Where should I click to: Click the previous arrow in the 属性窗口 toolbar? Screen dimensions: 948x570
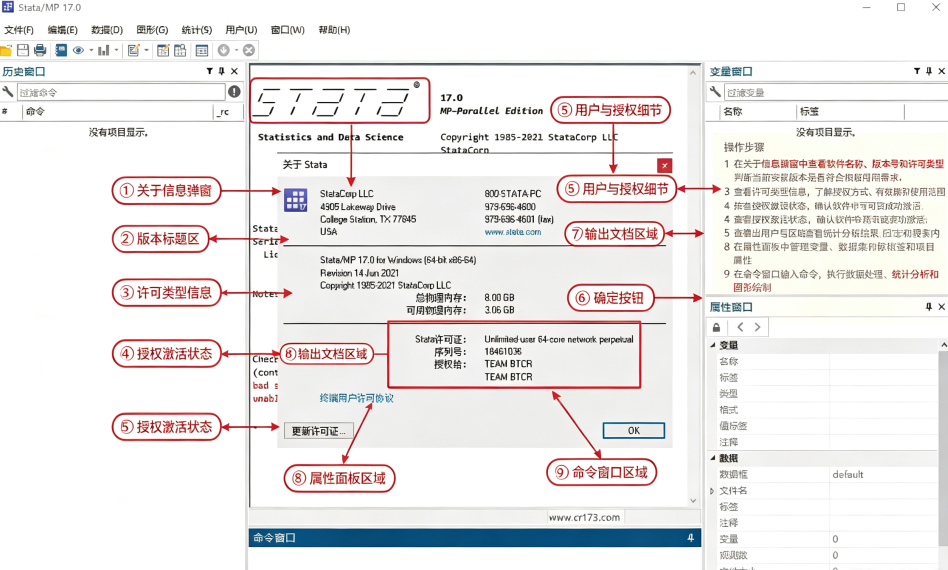(741, 327)
